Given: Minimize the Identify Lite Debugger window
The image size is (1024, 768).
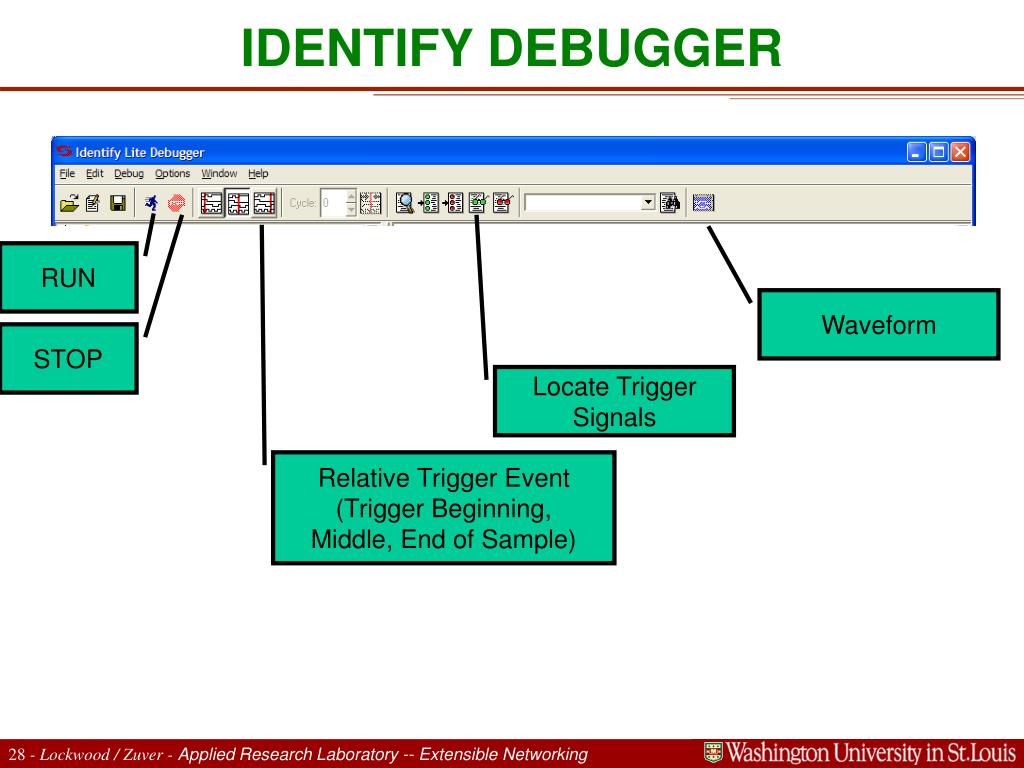Looking at the screenshot, I should point(916,152).
